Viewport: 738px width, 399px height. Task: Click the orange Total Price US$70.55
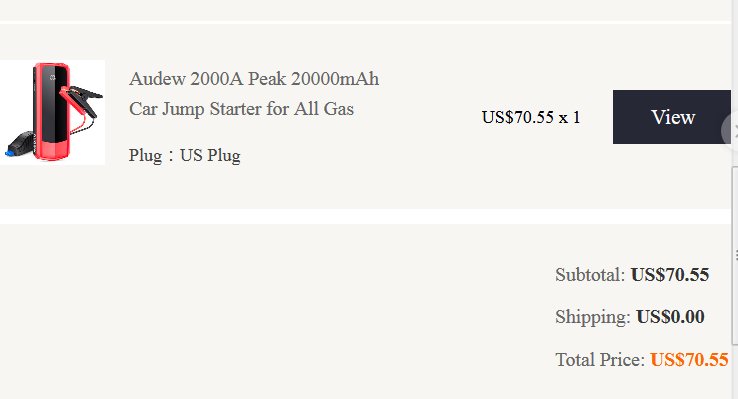[x=690, y=359]
